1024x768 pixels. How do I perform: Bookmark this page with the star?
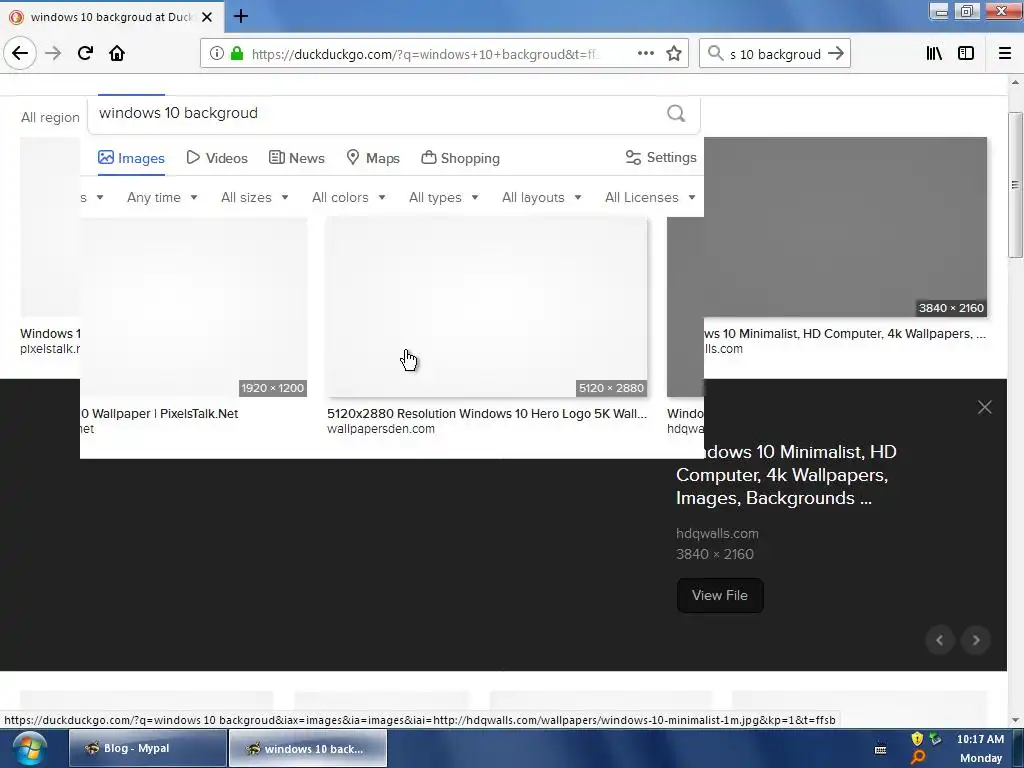pos(674,54)
